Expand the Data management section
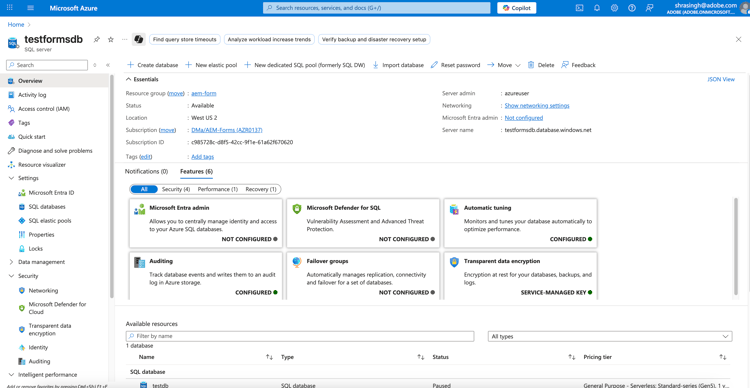This screenshot has width=750, height=388. [x=11, y=262]
